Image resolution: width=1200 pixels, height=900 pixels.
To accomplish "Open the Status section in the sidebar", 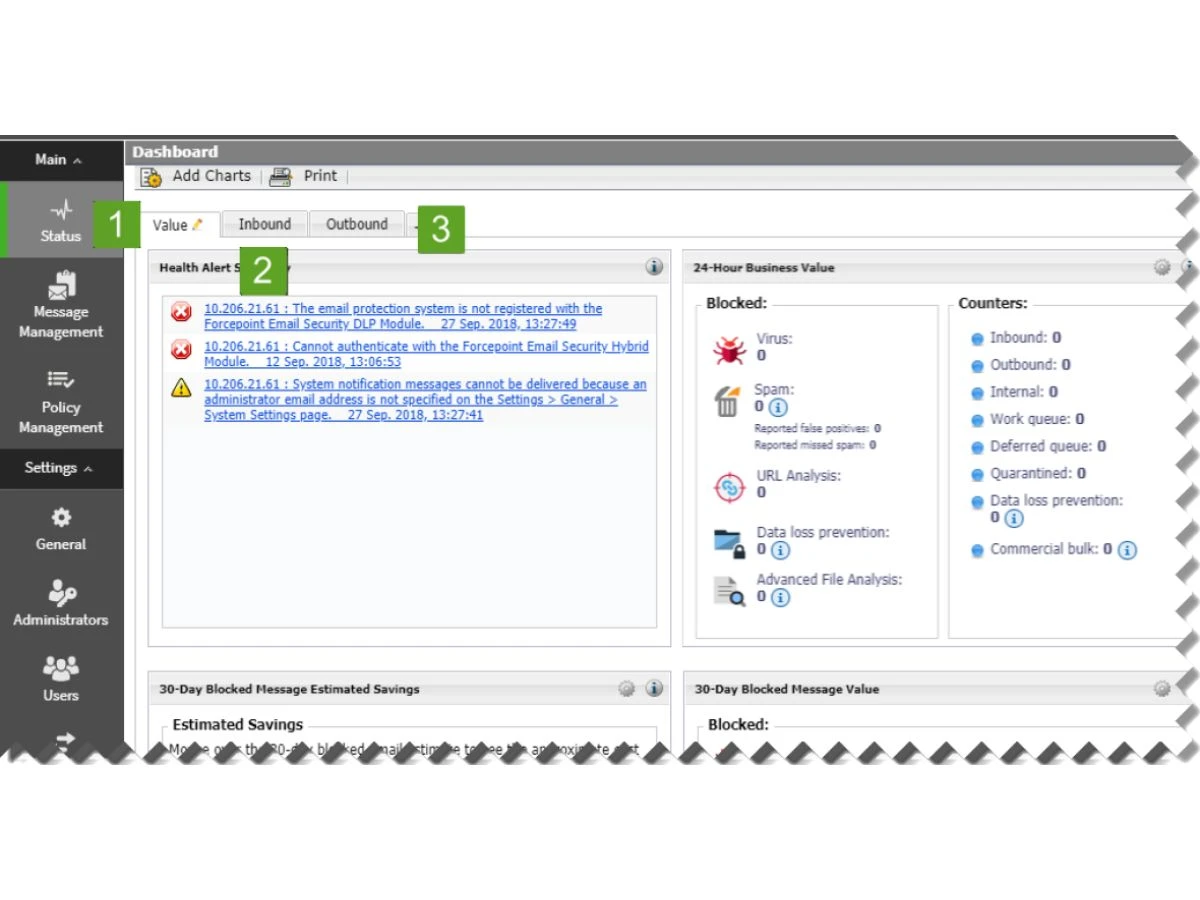I will pyautogui.click(x=61, y=220).
